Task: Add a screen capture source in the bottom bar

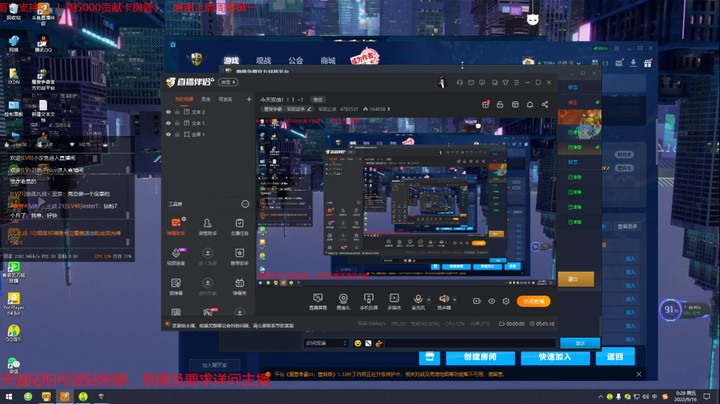Action: click(x=317, y=301)
